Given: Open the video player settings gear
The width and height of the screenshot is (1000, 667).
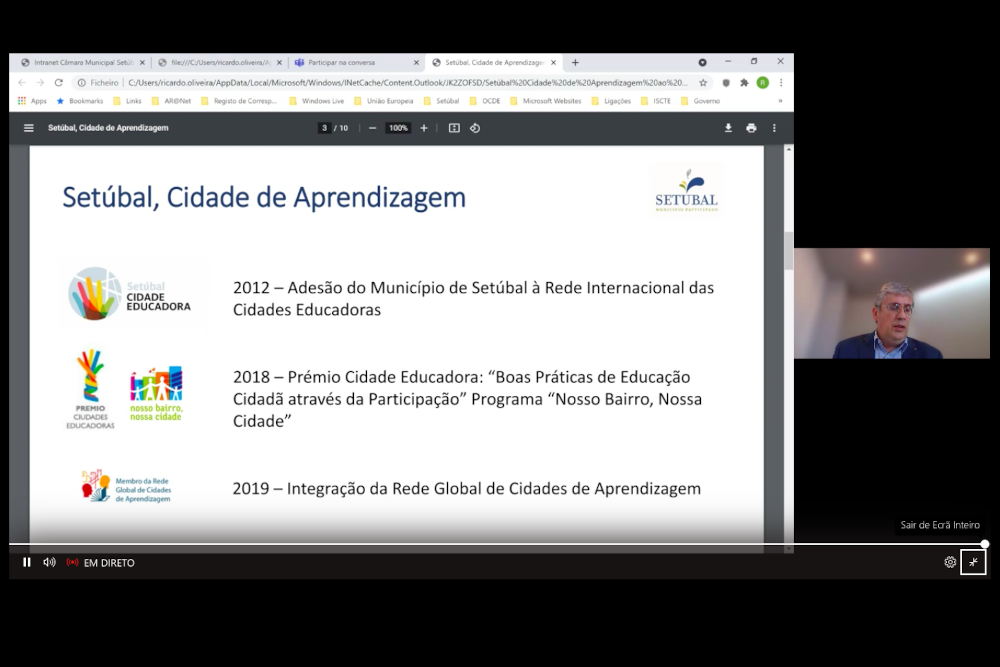Looking at the screenshot, I should click(950, 562).
